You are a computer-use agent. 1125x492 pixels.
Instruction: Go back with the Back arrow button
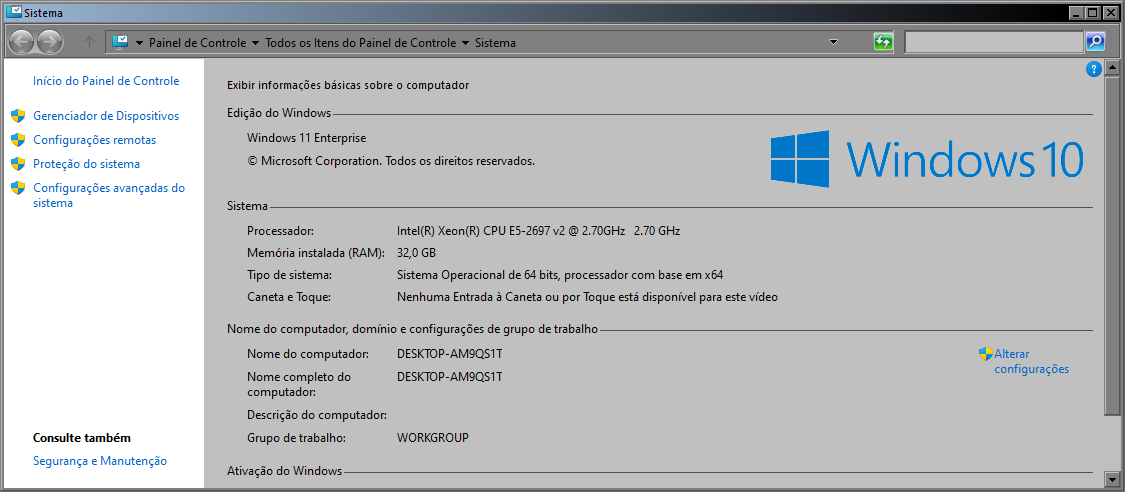[x=22, y=42]
